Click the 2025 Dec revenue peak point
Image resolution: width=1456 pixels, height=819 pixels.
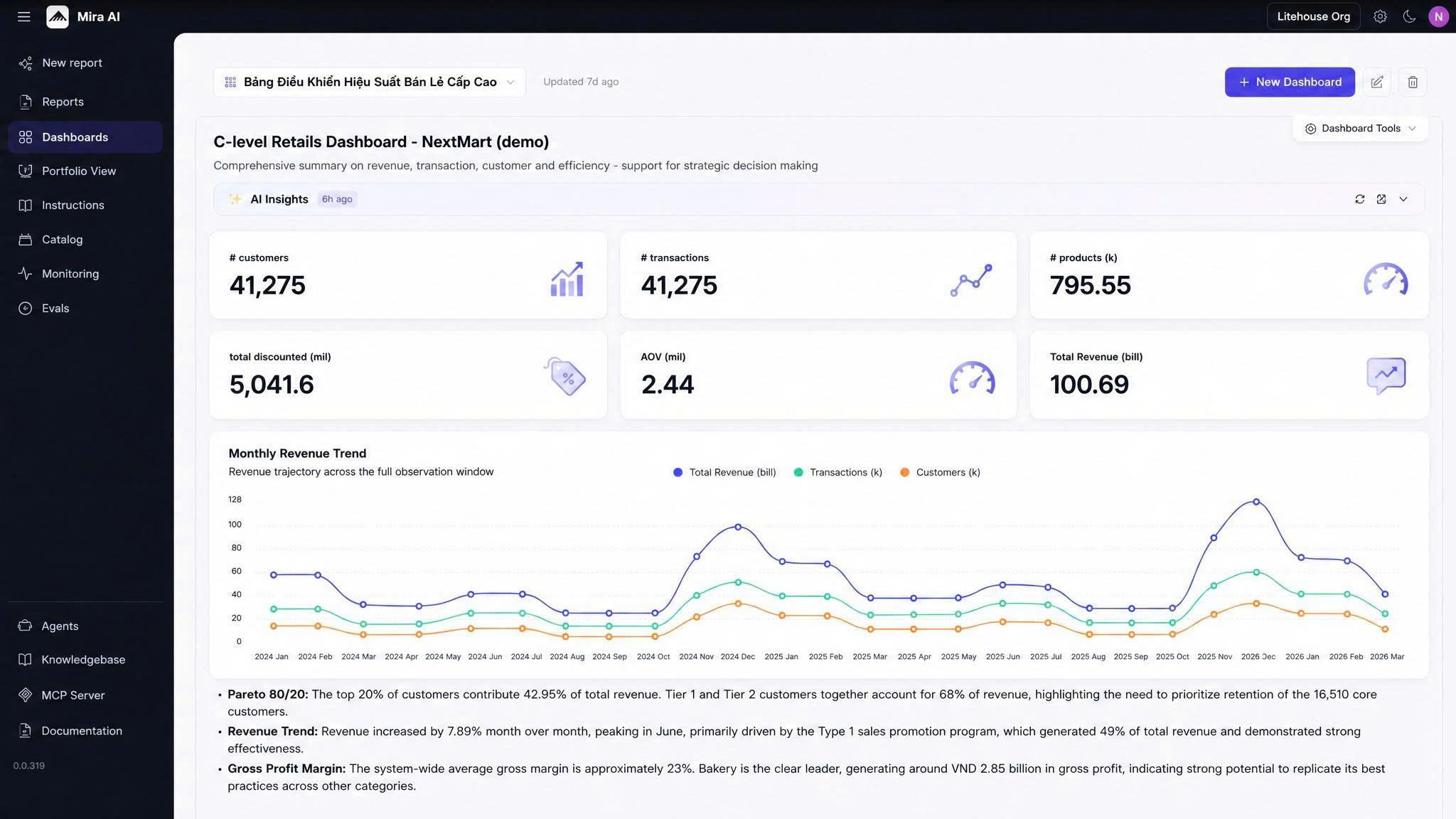tap(1256, 502)
